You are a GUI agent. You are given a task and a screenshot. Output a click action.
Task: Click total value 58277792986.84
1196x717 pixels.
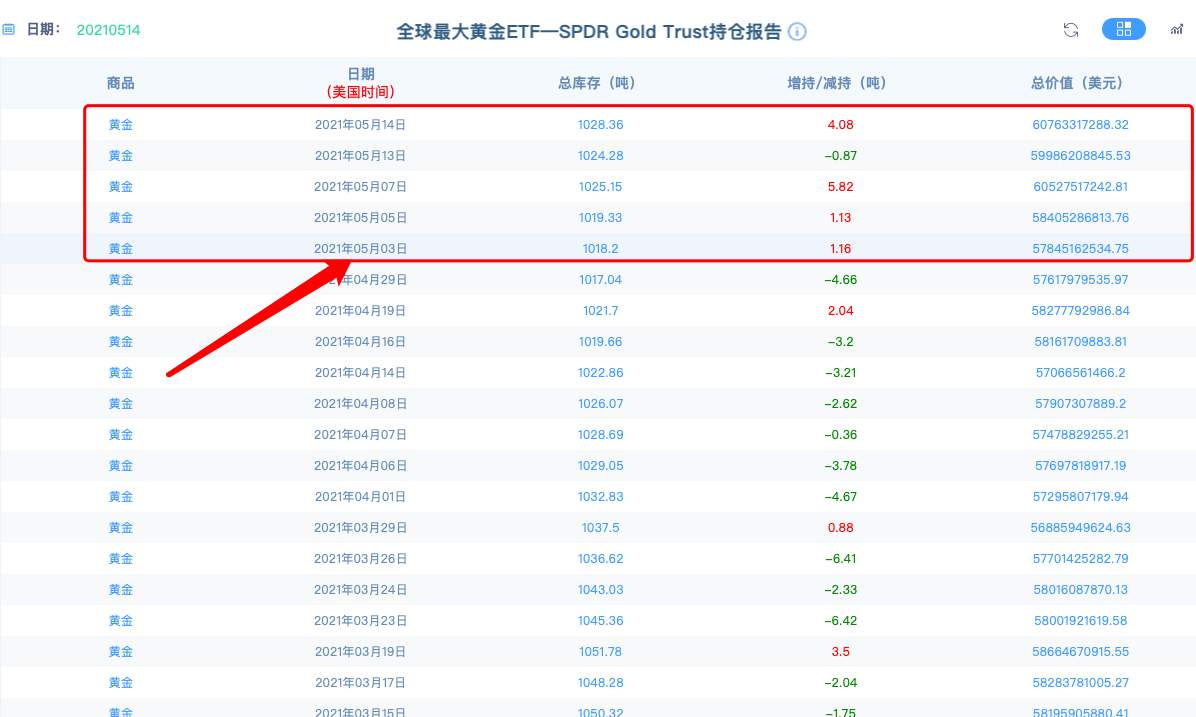(x=1080, y=310)
